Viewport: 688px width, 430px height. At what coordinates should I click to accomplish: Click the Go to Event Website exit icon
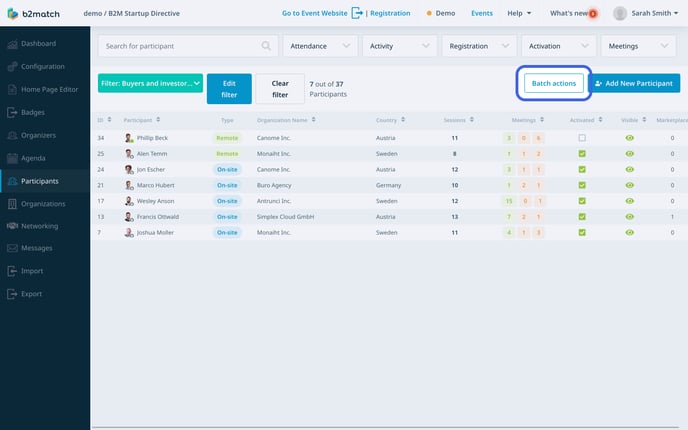click(x=357, y=13)
